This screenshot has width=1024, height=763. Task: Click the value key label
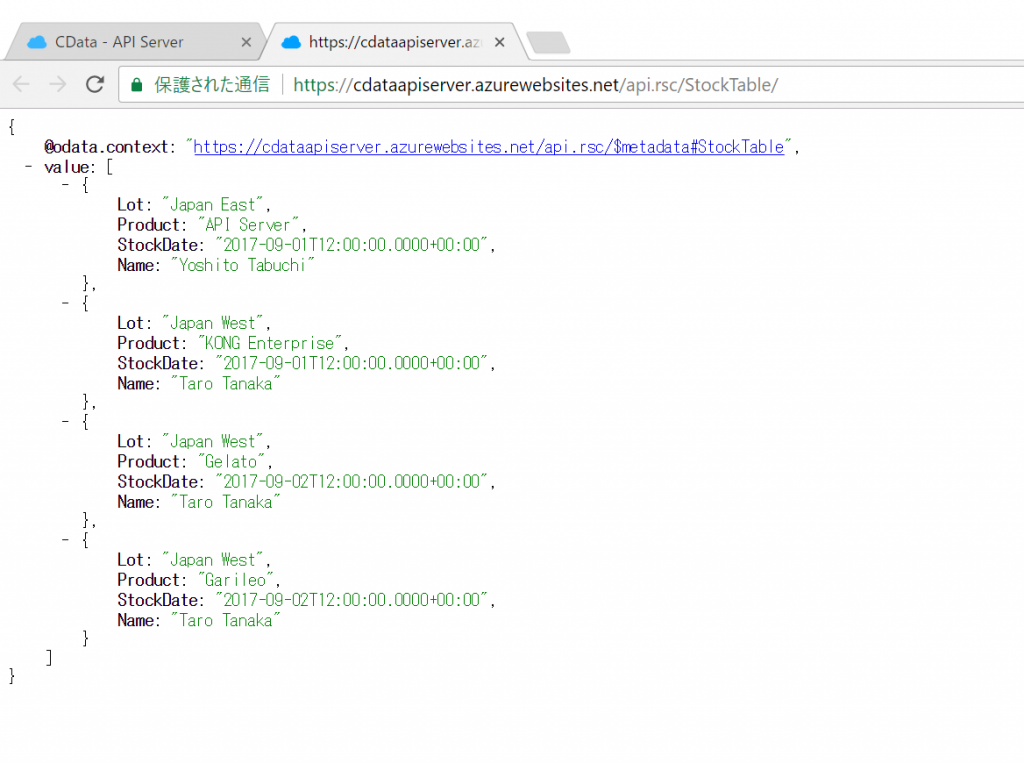66,167
